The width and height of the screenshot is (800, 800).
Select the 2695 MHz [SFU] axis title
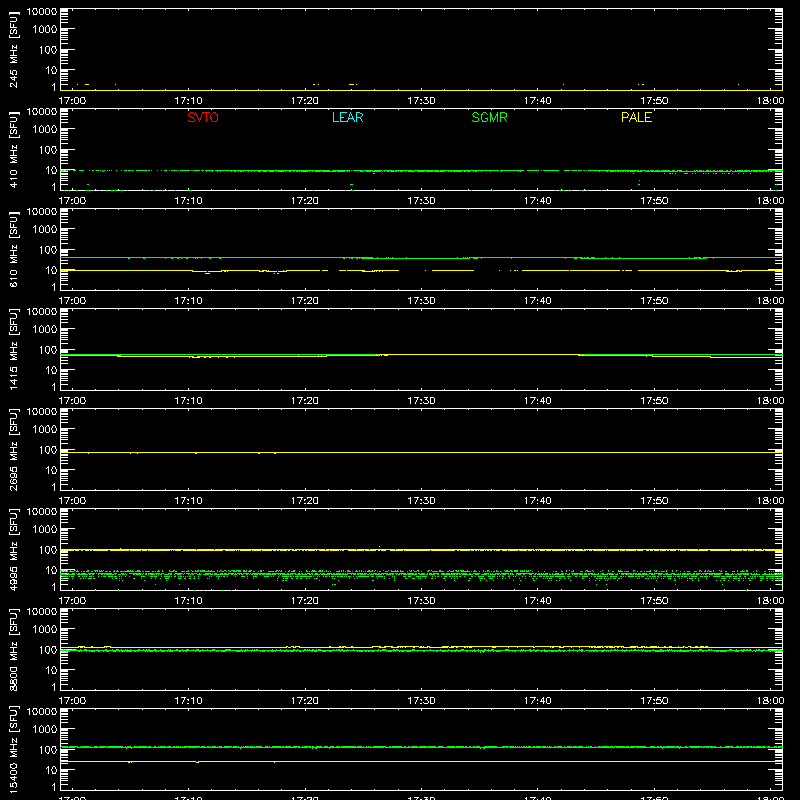13,449
